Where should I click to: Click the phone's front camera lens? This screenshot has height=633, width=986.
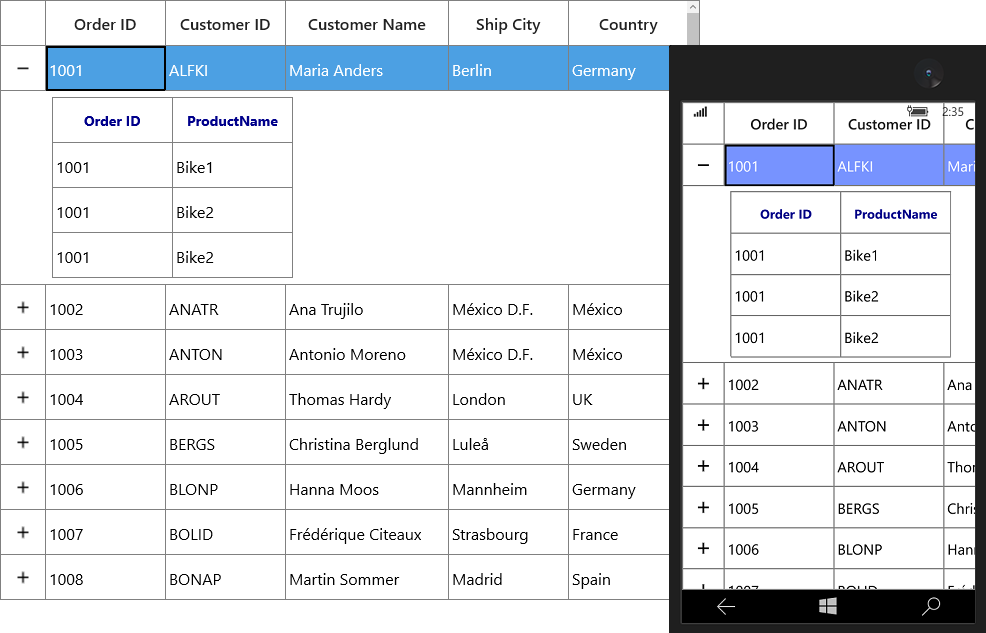(x=929, y=74)
